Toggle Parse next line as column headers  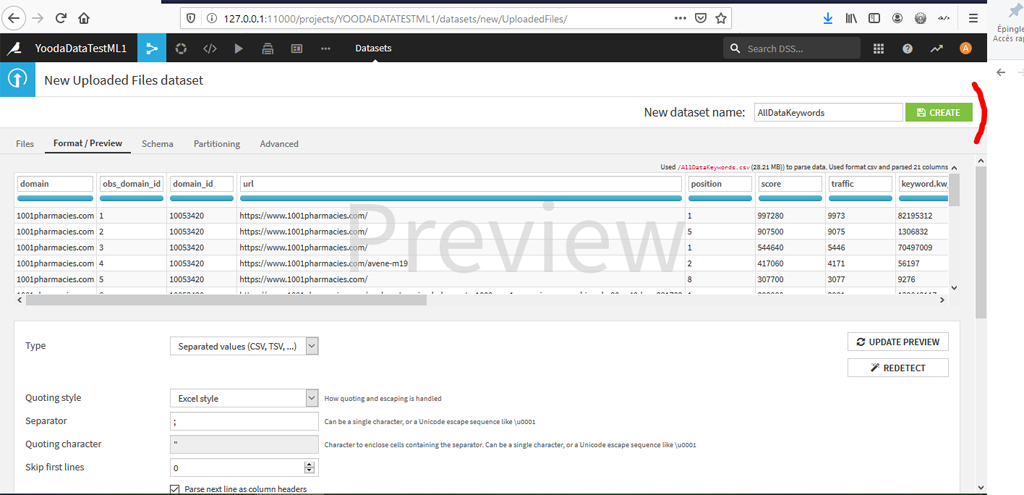click(x=174, y=489)
